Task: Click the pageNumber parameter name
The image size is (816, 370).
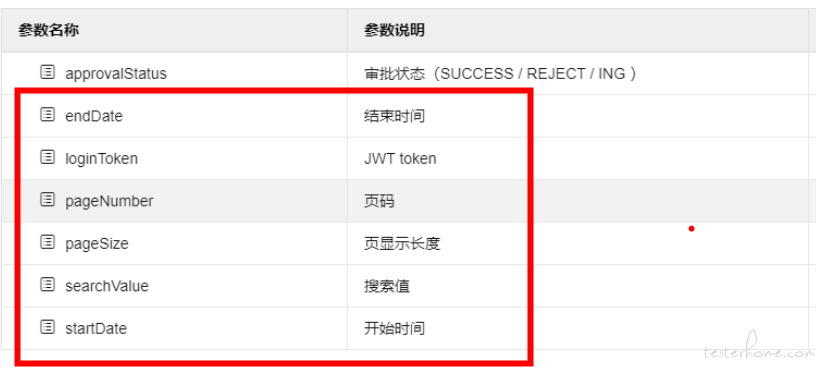Action: pyautogui.click(x=109, y=201)
